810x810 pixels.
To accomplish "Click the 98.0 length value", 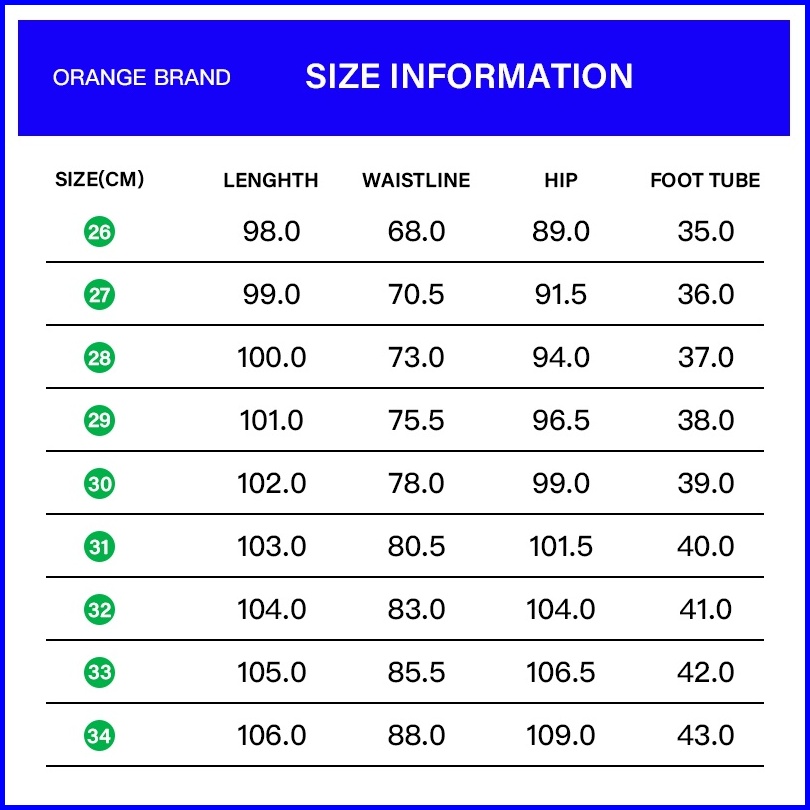I will [271, 232].
